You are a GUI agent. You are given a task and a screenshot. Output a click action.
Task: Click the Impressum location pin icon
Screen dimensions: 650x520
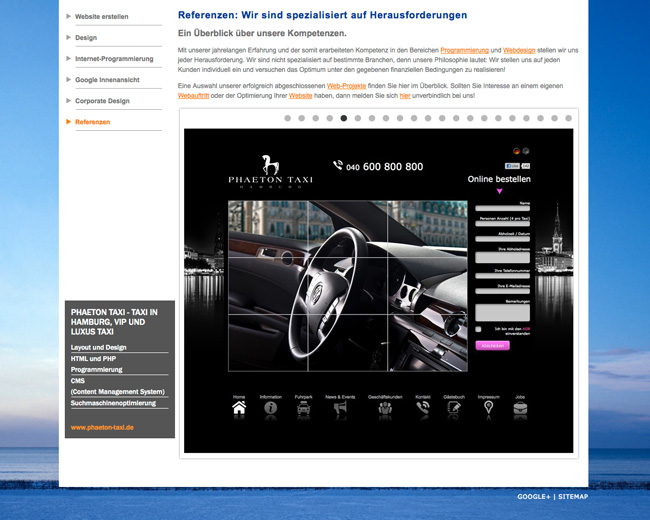(x=488, y=408)
